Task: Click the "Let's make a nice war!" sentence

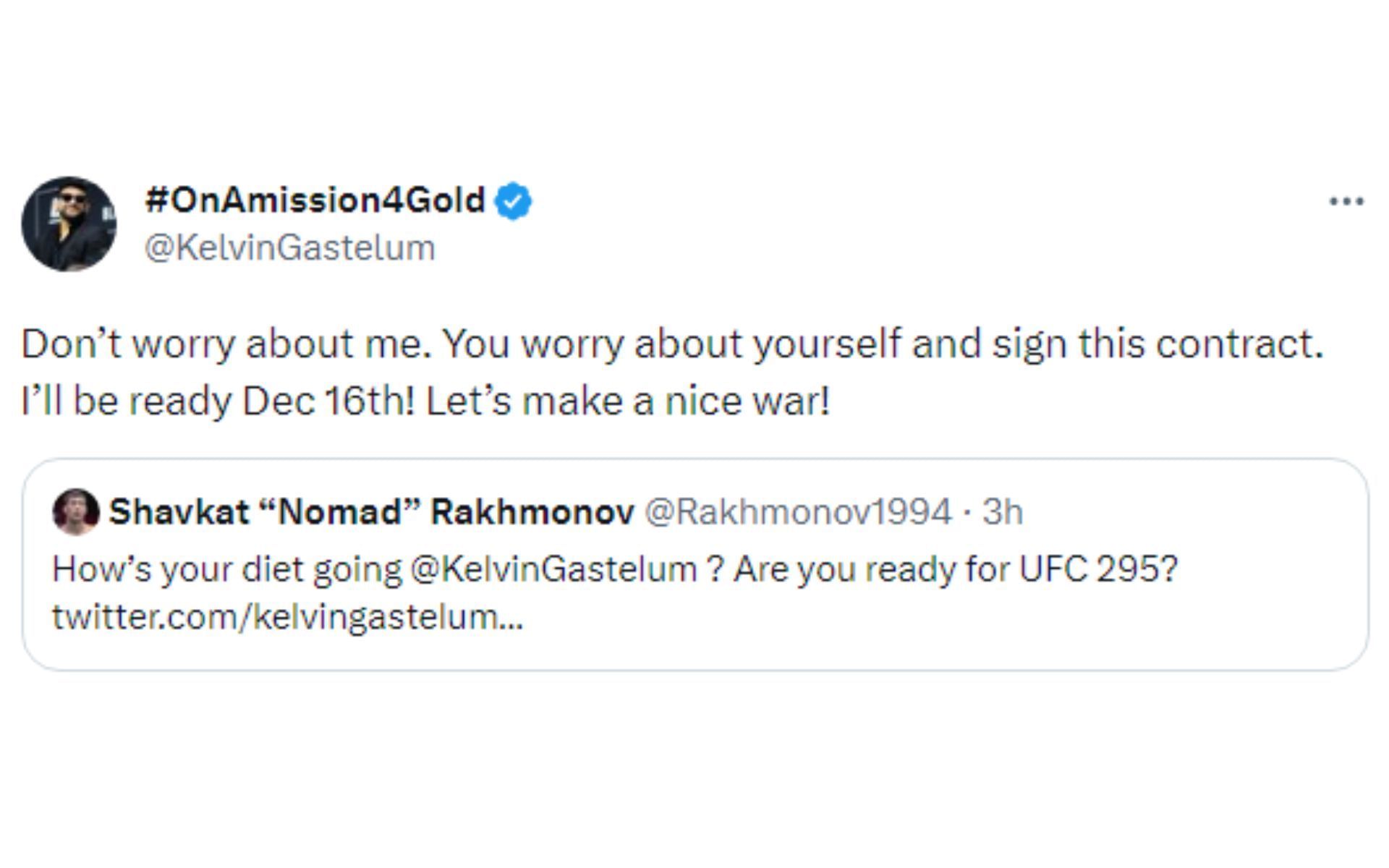Action: [627, 401]
